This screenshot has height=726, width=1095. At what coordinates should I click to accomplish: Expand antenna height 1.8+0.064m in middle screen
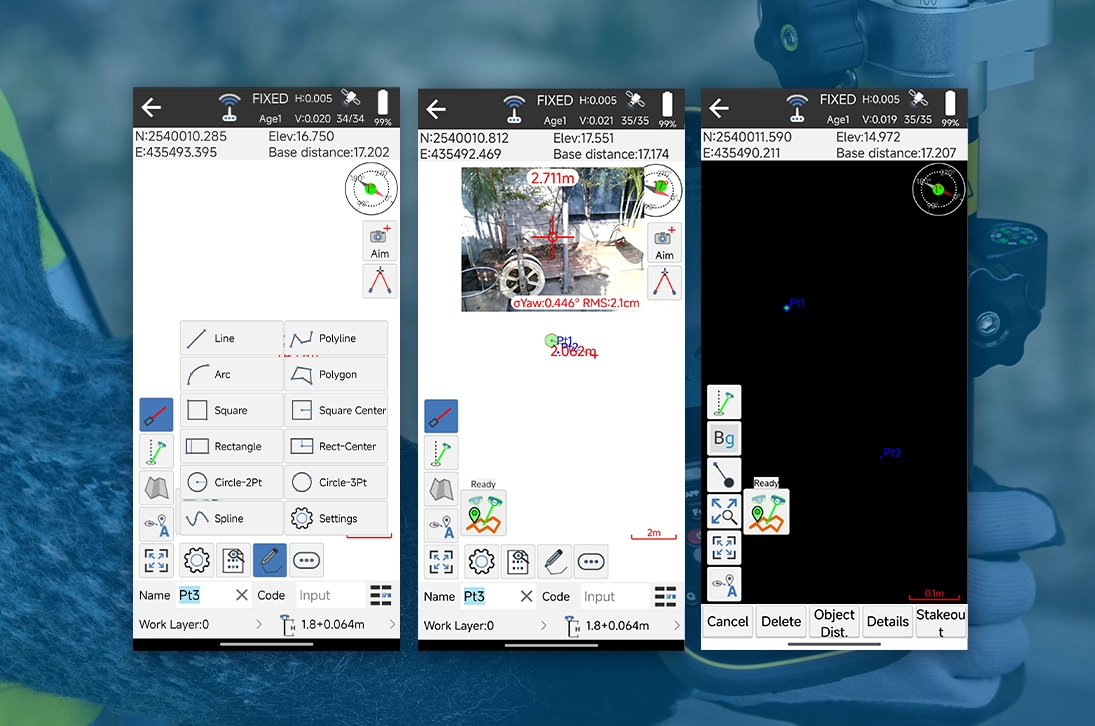pyautogui.click(x=620, y=626)
